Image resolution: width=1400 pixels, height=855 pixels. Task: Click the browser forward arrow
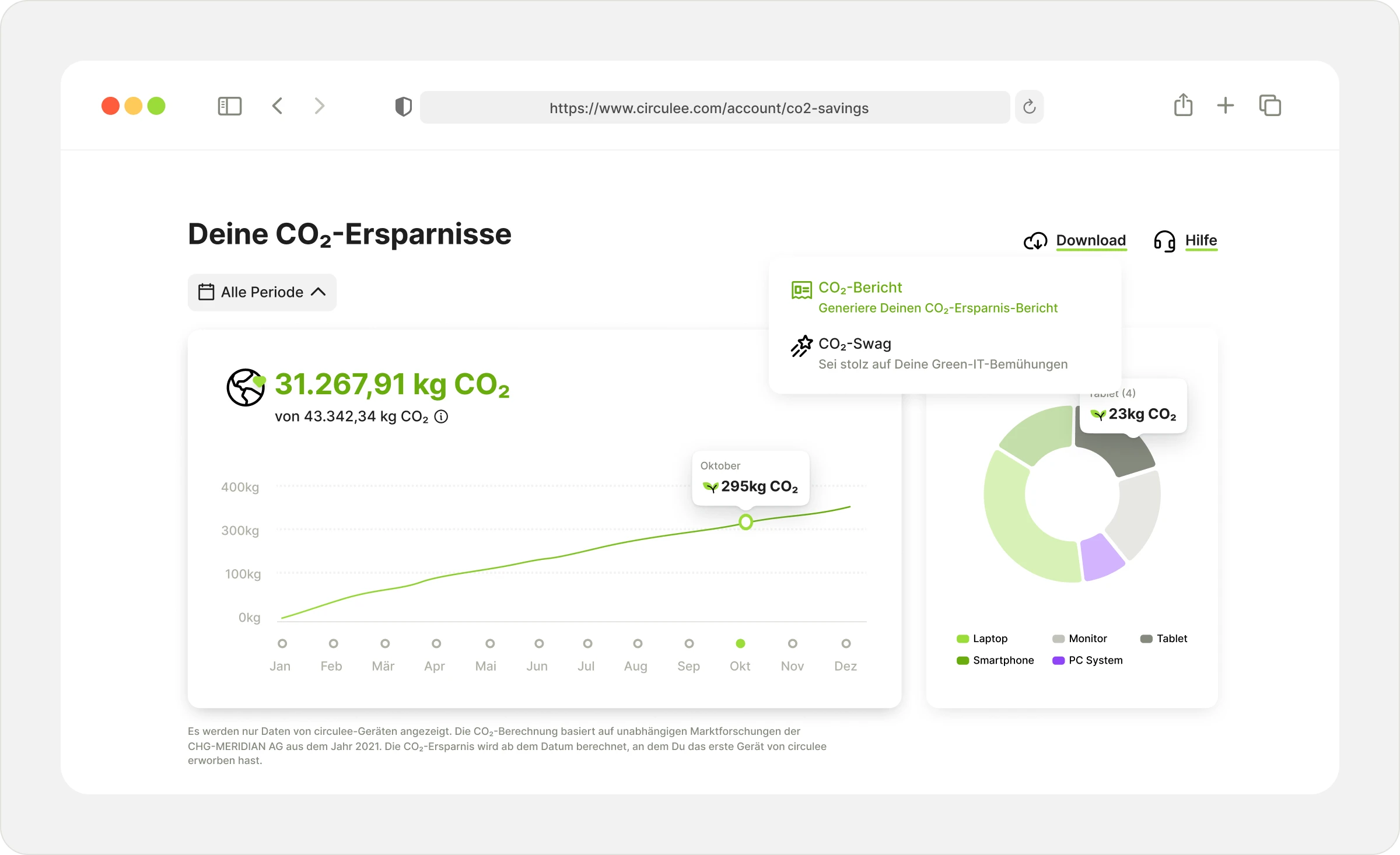[x=319, y=106]
